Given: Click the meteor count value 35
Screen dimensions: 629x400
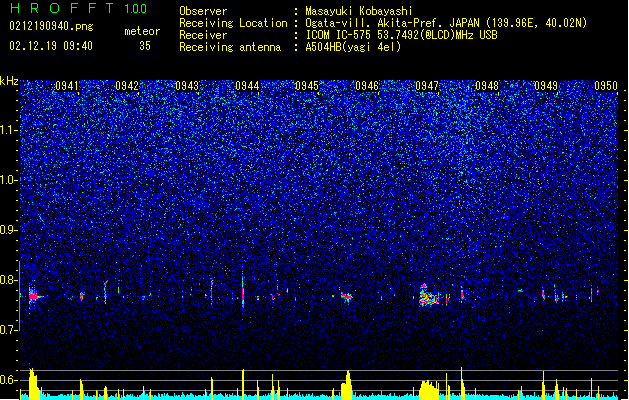Looking at the screenshot, I should click(145, 46).
